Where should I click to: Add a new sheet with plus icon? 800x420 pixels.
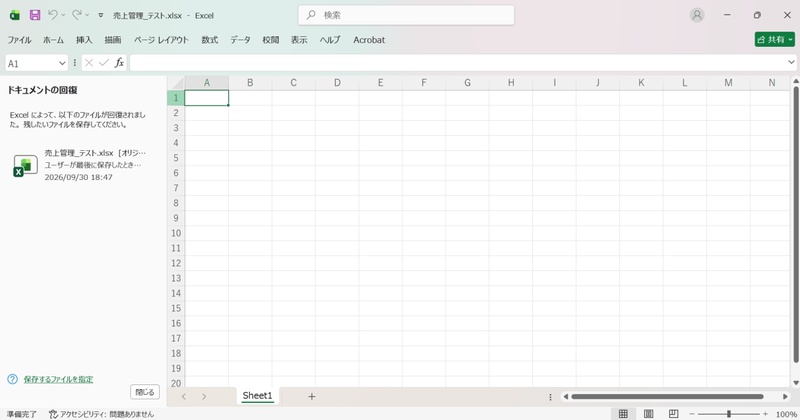[x=312, y=397]
